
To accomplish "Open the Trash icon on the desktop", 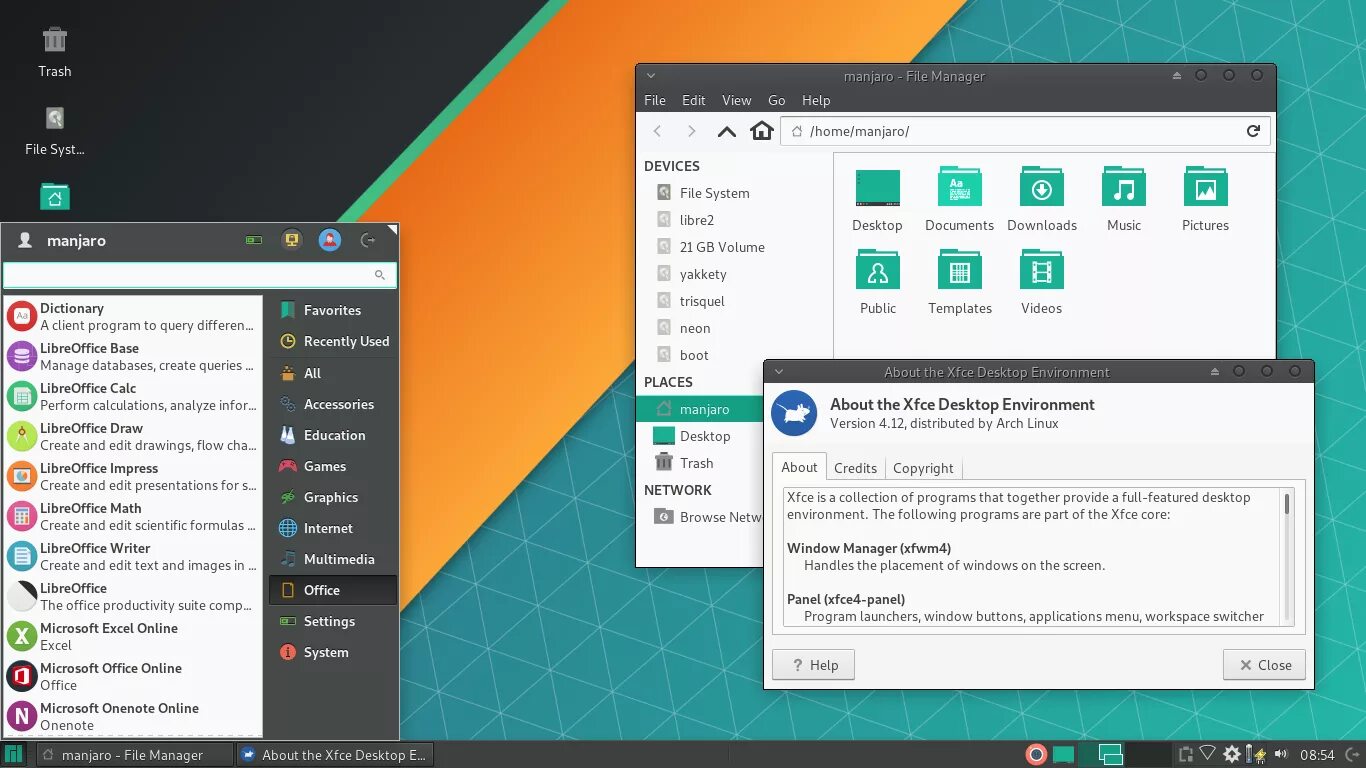I will (55, 52).
